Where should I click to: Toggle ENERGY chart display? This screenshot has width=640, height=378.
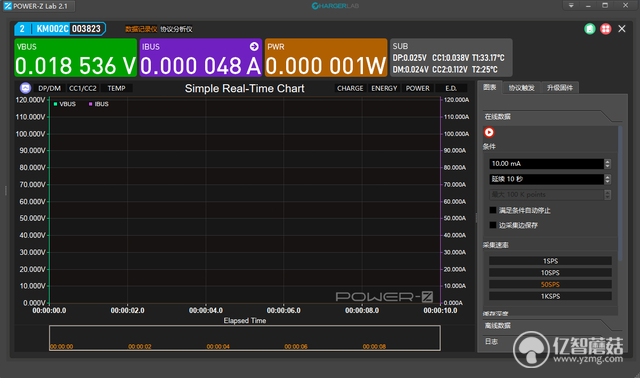tap(384, 88)
